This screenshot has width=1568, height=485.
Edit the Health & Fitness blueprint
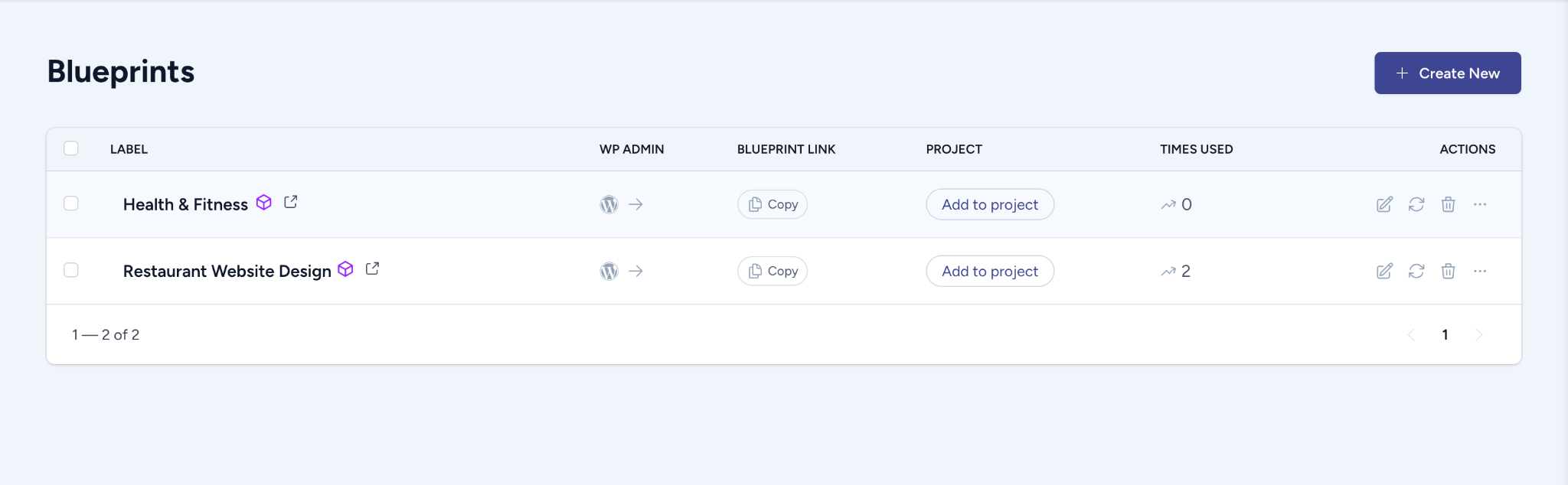(1383, 204)
